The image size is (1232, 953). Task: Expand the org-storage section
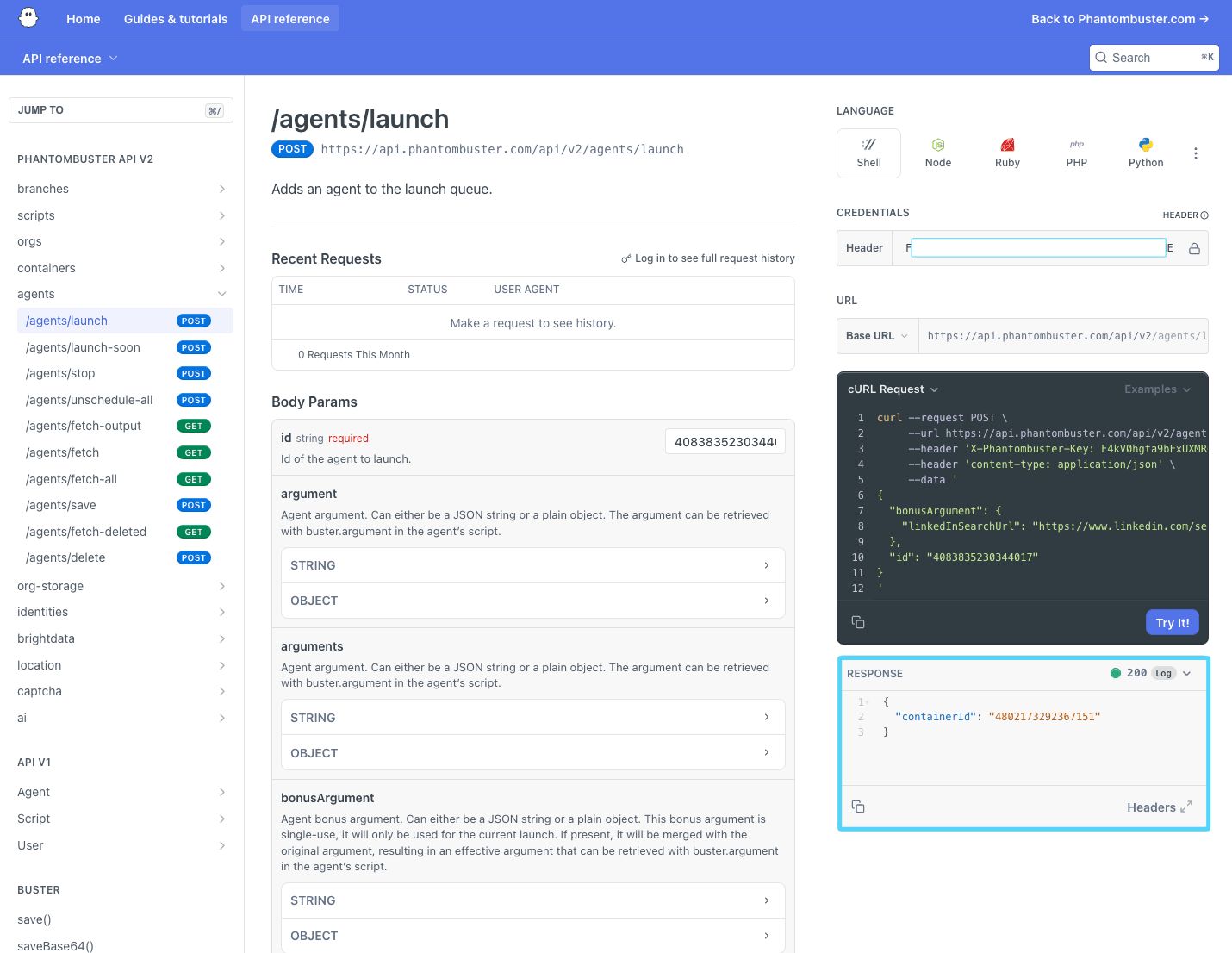(x=221, y=586)
